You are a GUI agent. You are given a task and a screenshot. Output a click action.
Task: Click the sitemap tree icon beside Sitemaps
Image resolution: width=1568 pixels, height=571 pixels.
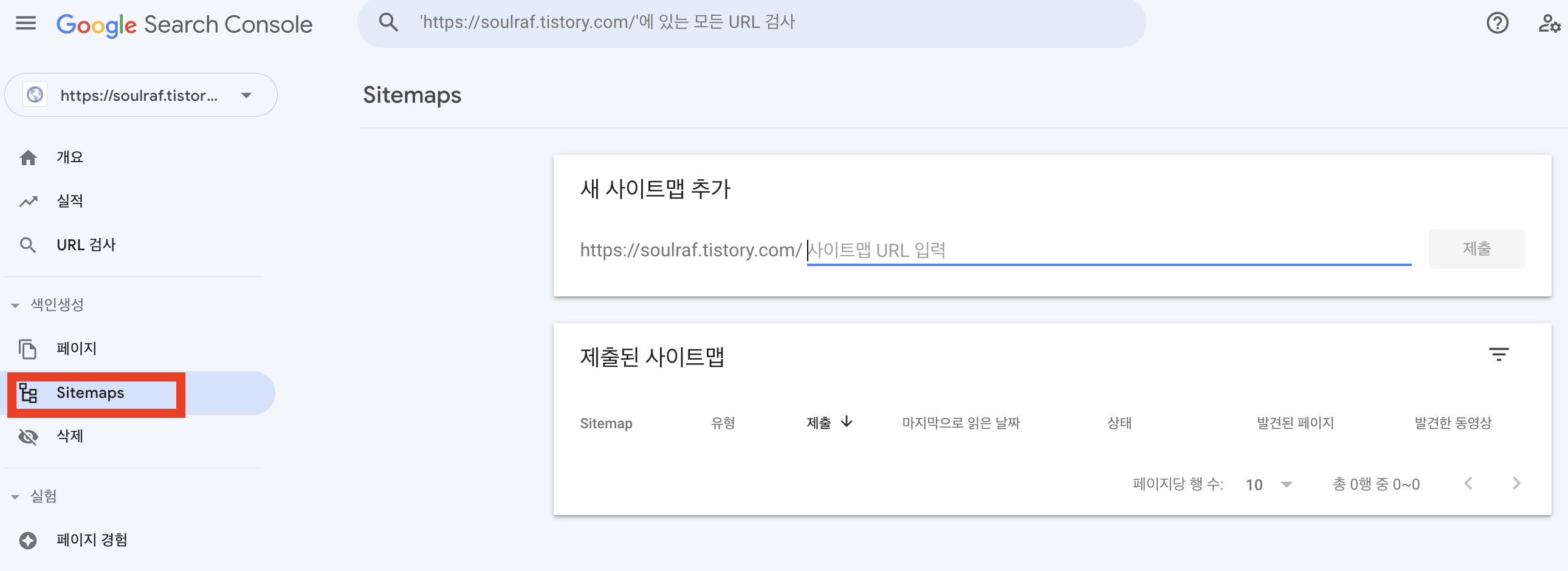tap(28, 393)
